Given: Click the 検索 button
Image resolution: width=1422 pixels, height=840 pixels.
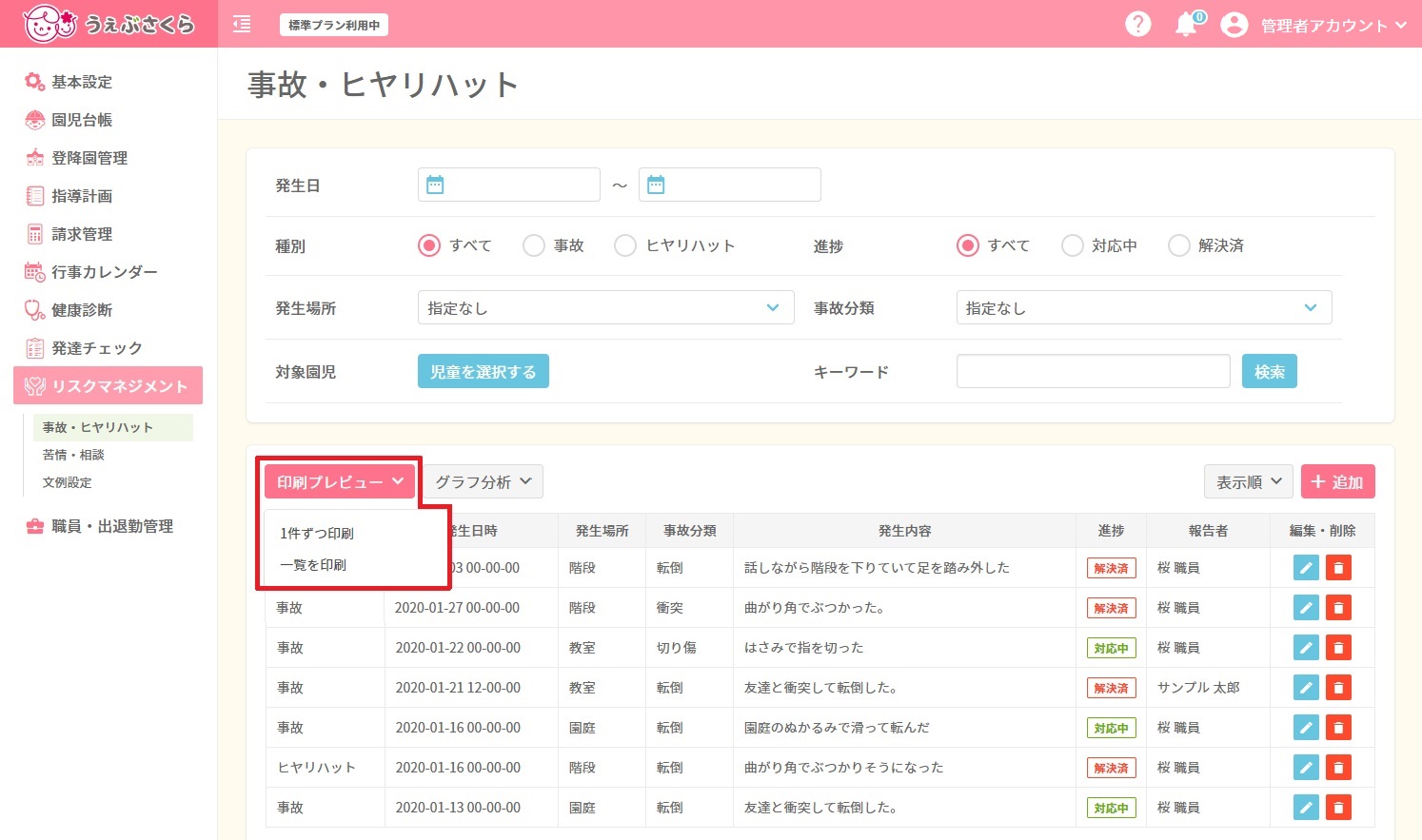Looking at the screenshot, I should (x=1270, y=371).
